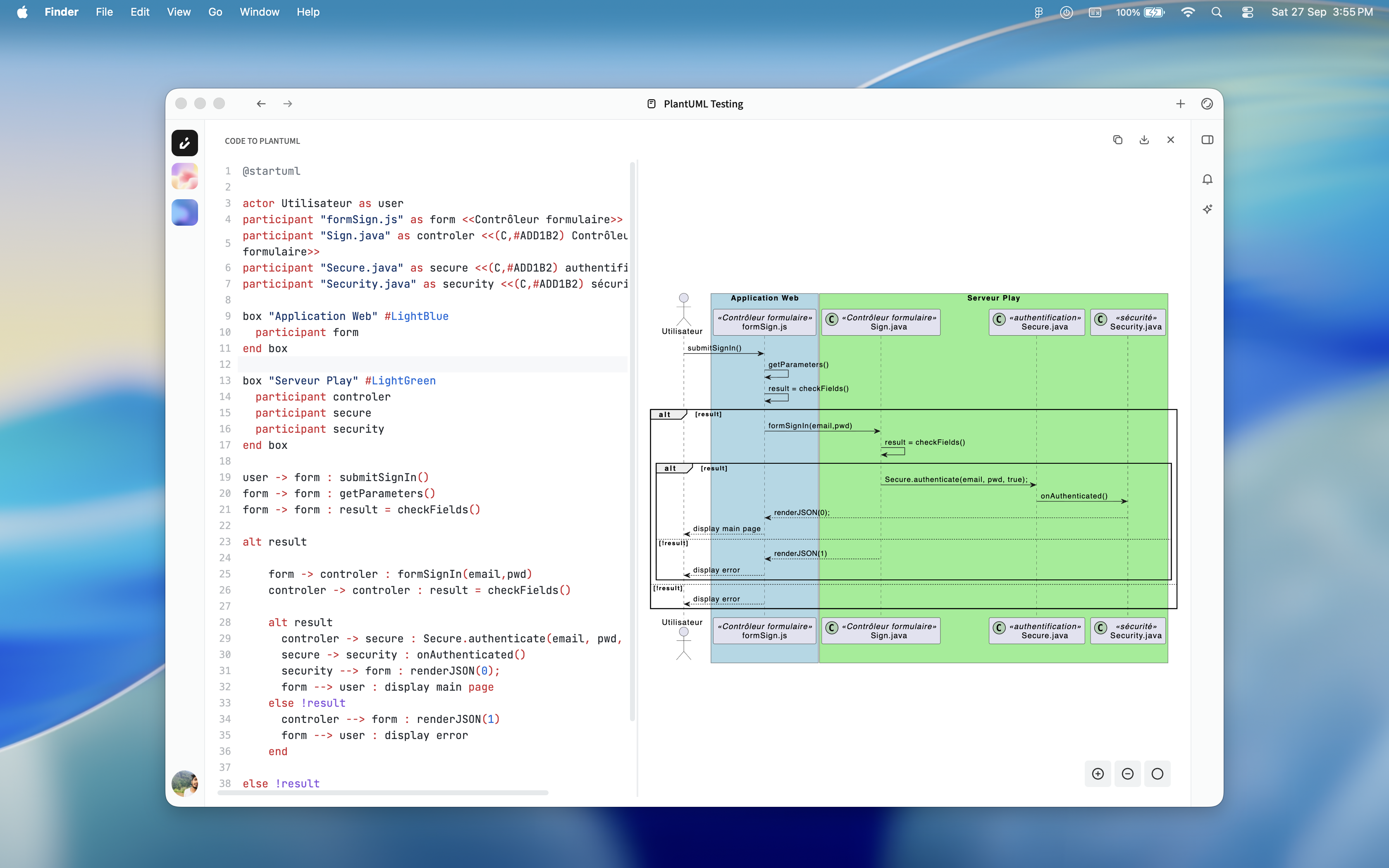Copy the PlantUML diagram code
The height and width of the screenshot is (868, 1389).
point(1118,140)
